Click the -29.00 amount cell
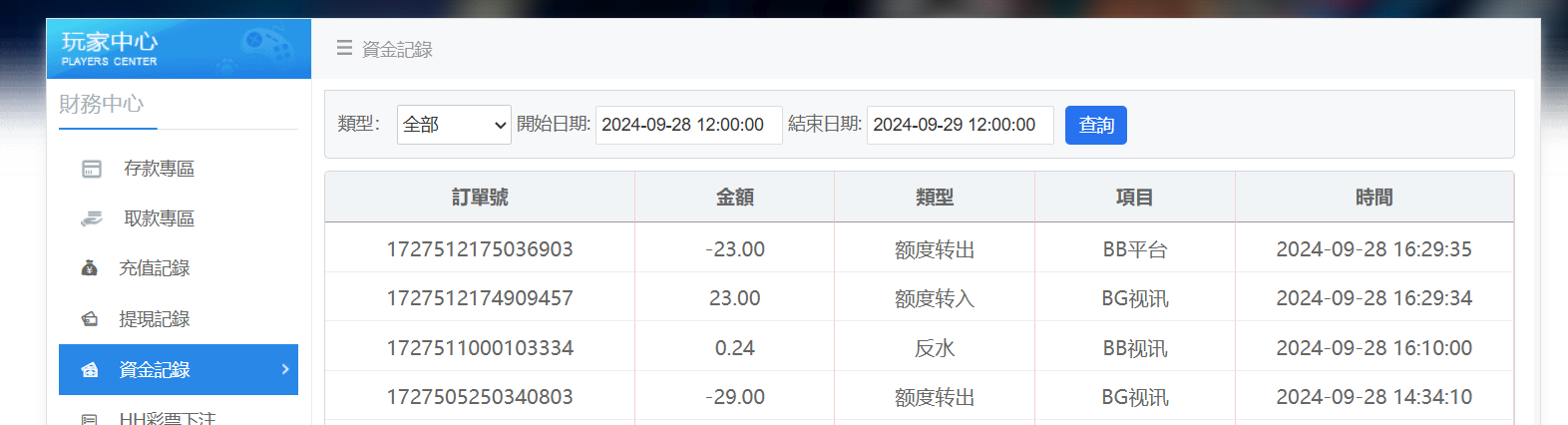This screenshot has width=1568, height=425. [735, 397]
